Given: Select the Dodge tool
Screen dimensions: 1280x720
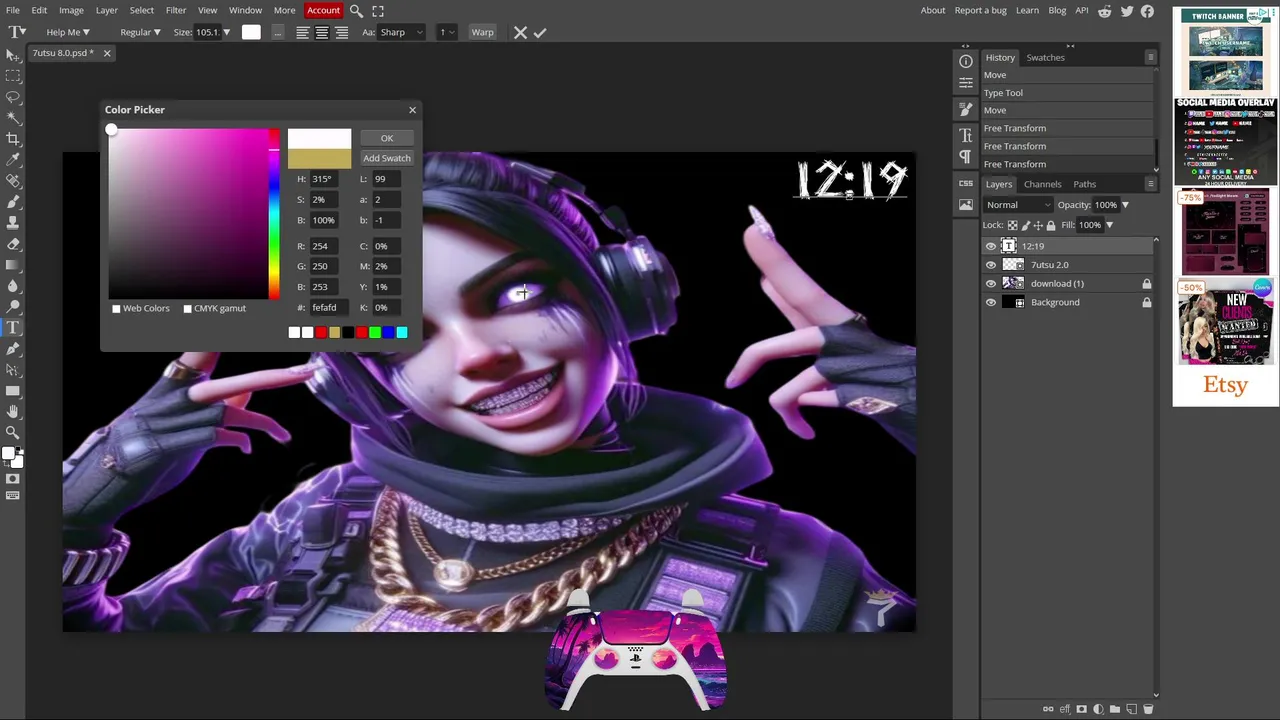Looking at the screenshot, I should (x=13, y=307).
